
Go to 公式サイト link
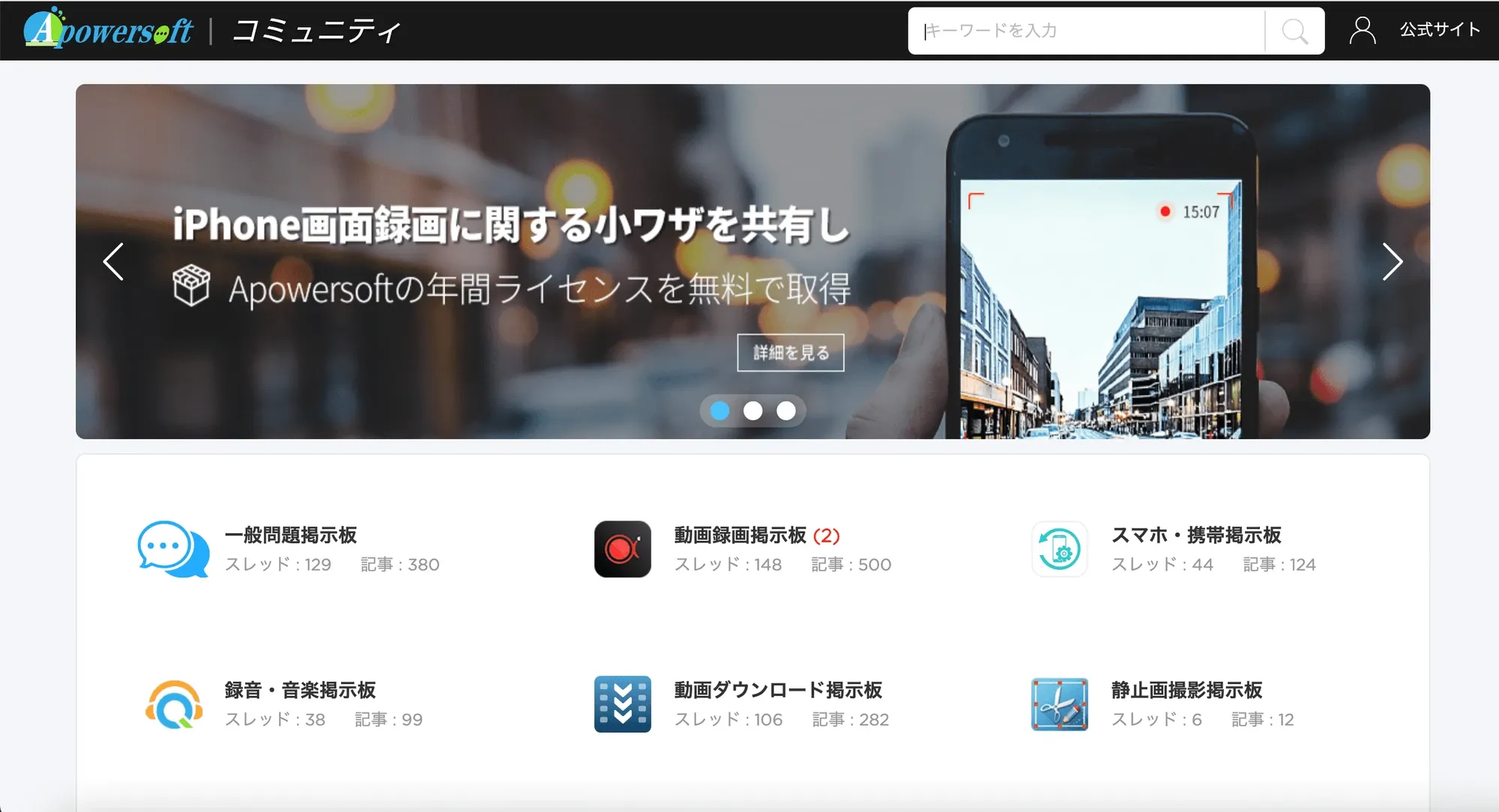[x=1440, y=30]
